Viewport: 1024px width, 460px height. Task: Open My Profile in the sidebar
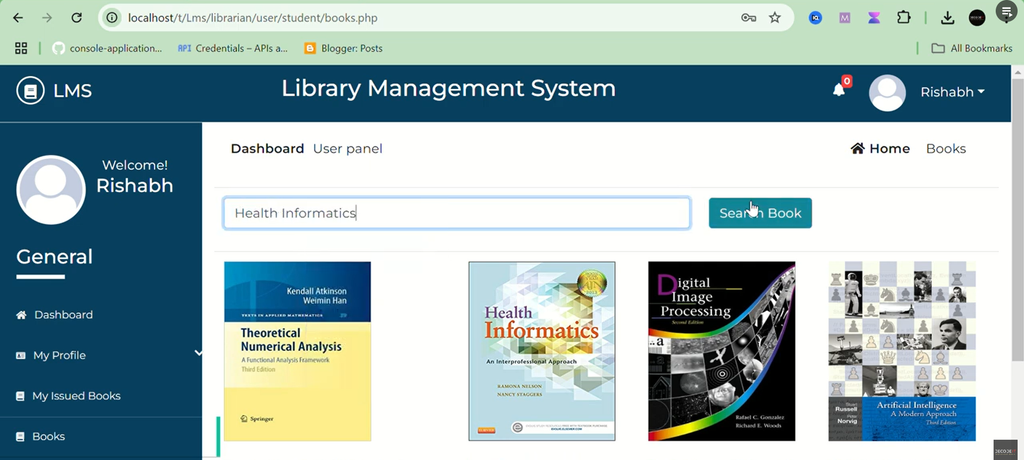[59, 355]
